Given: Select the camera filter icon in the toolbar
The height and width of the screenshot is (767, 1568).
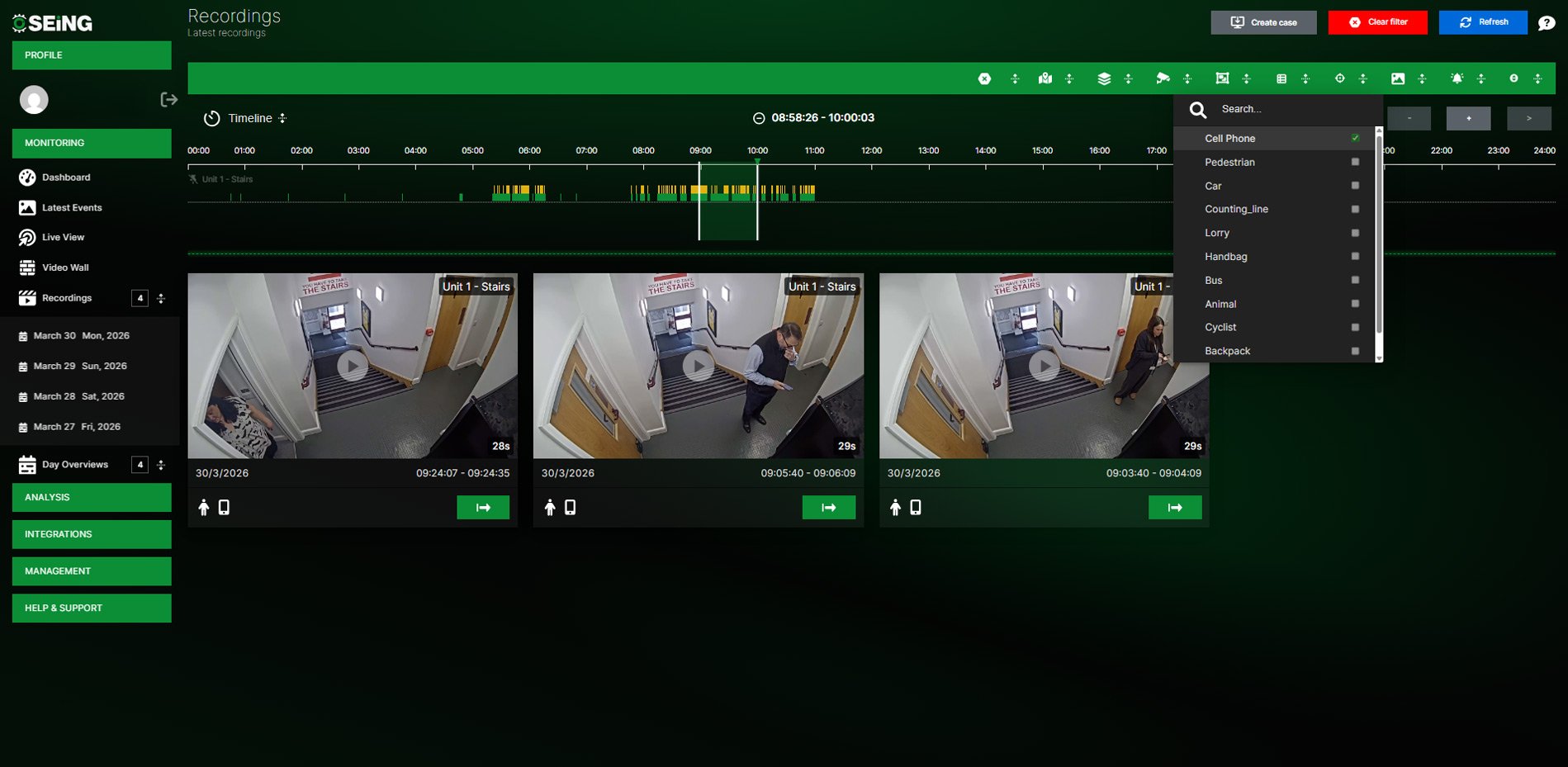Looking at the screenshot, I should (1163, 78).
